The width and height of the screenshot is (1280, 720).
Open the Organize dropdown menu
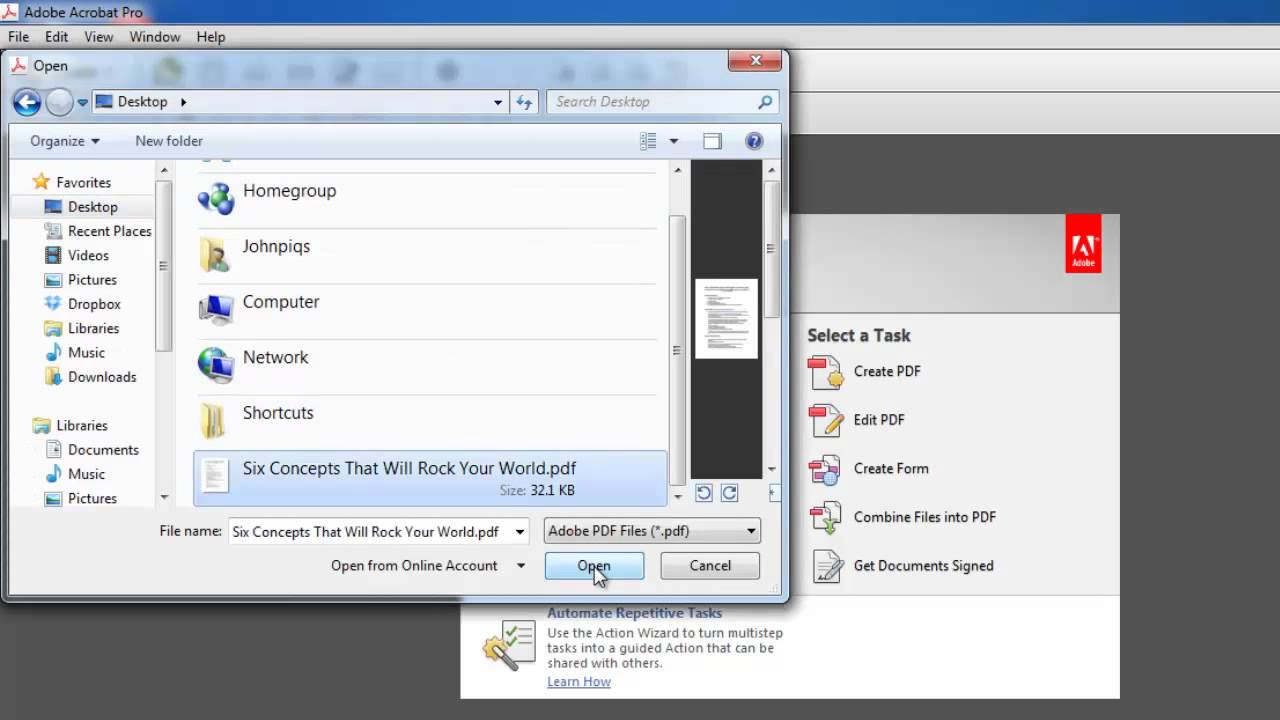point(64,141)
